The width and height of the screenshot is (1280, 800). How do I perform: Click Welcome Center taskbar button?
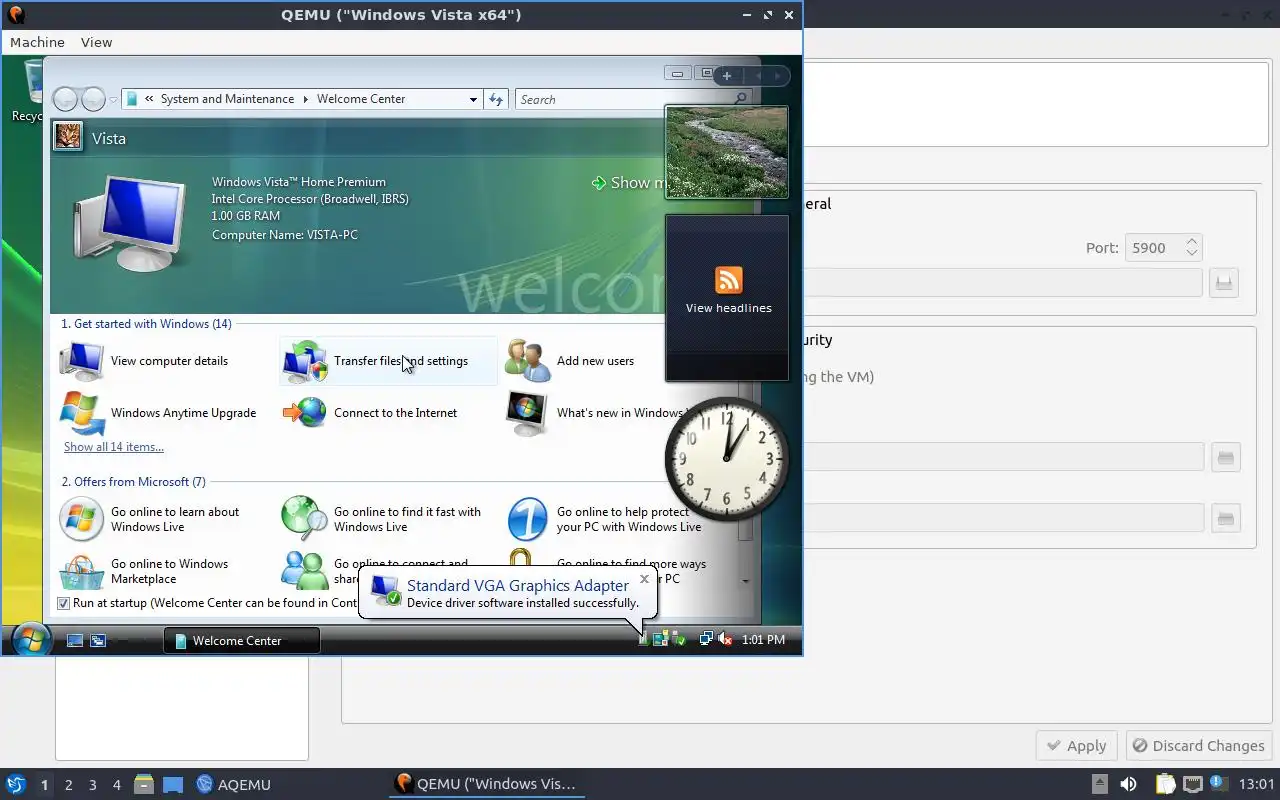(242, 640)
